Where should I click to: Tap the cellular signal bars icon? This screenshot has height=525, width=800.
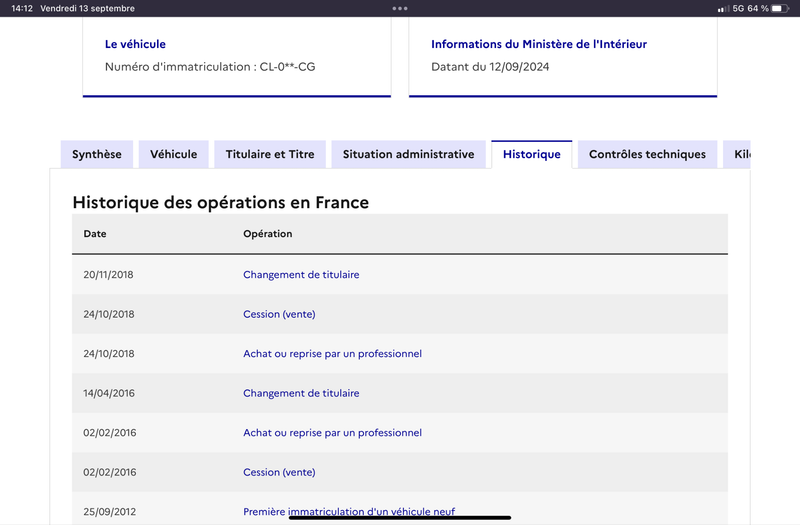pos(723,9)
